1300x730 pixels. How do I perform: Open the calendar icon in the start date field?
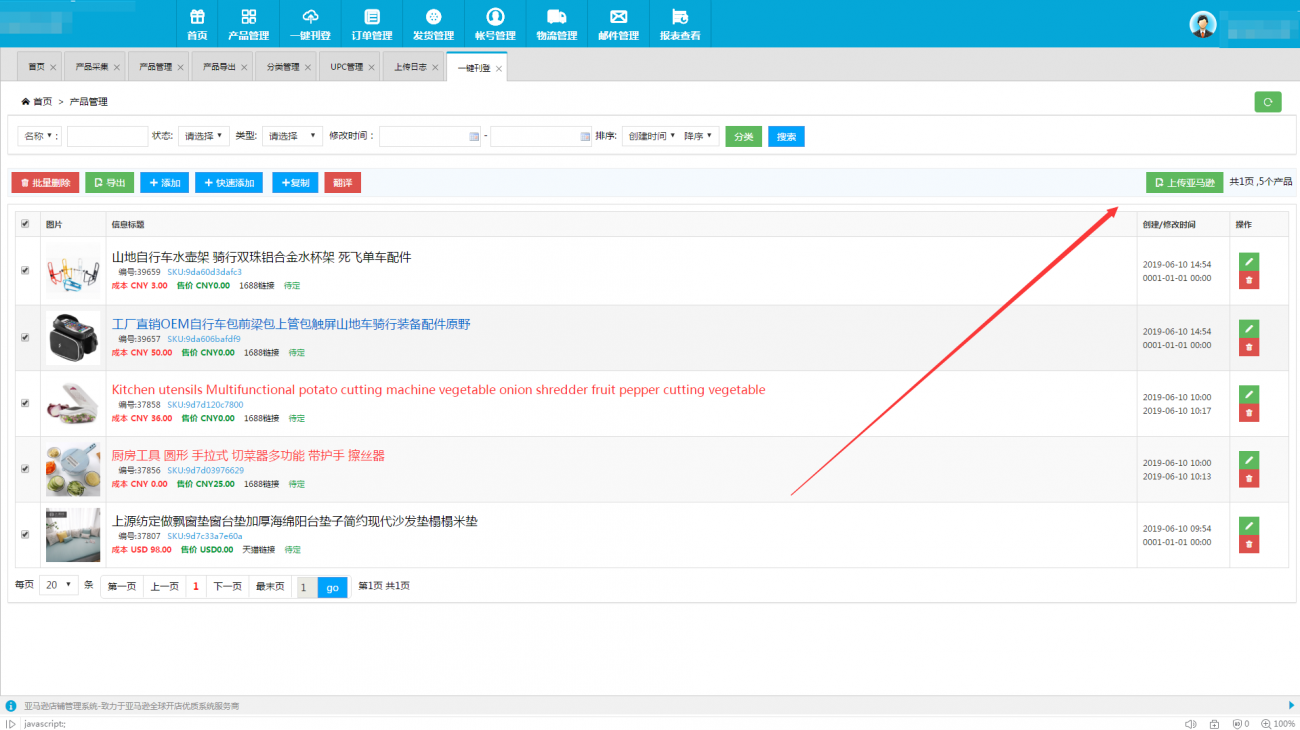click(x=474, y=137)
